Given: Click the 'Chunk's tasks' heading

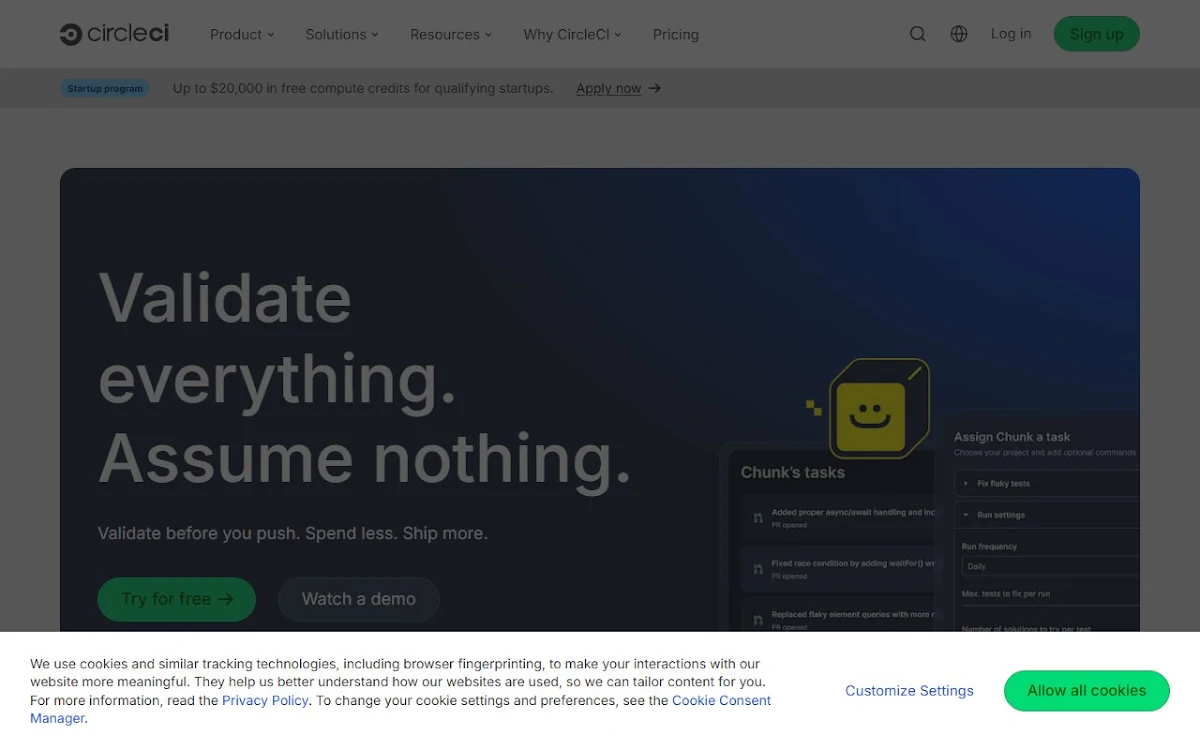Looking at the screenshot, I should click(x=793, y=472).
